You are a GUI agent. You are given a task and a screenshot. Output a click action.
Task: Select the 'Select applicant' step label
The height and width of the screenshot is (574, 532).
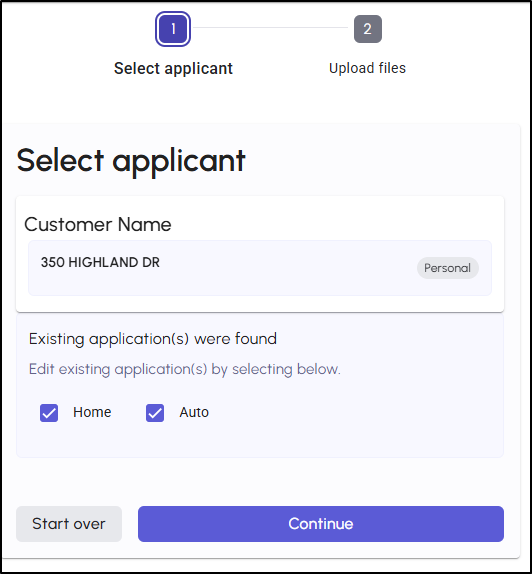173,68
